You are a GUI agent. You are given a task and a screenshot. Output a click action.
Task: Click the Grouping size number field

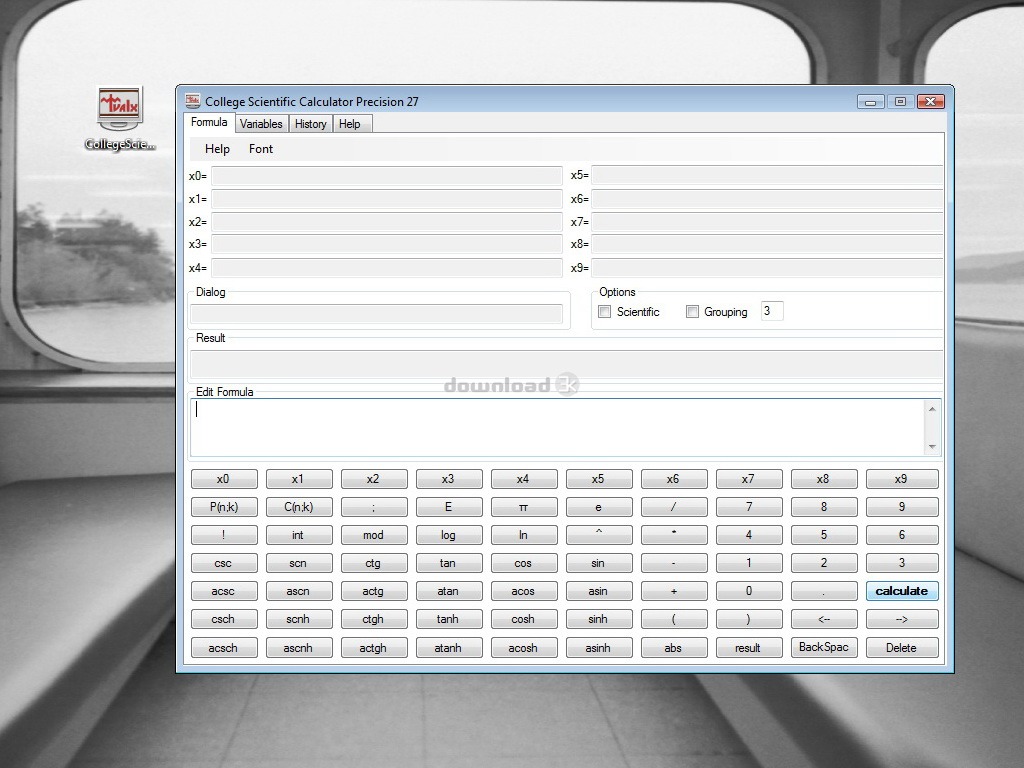click(x=771, y=311)
